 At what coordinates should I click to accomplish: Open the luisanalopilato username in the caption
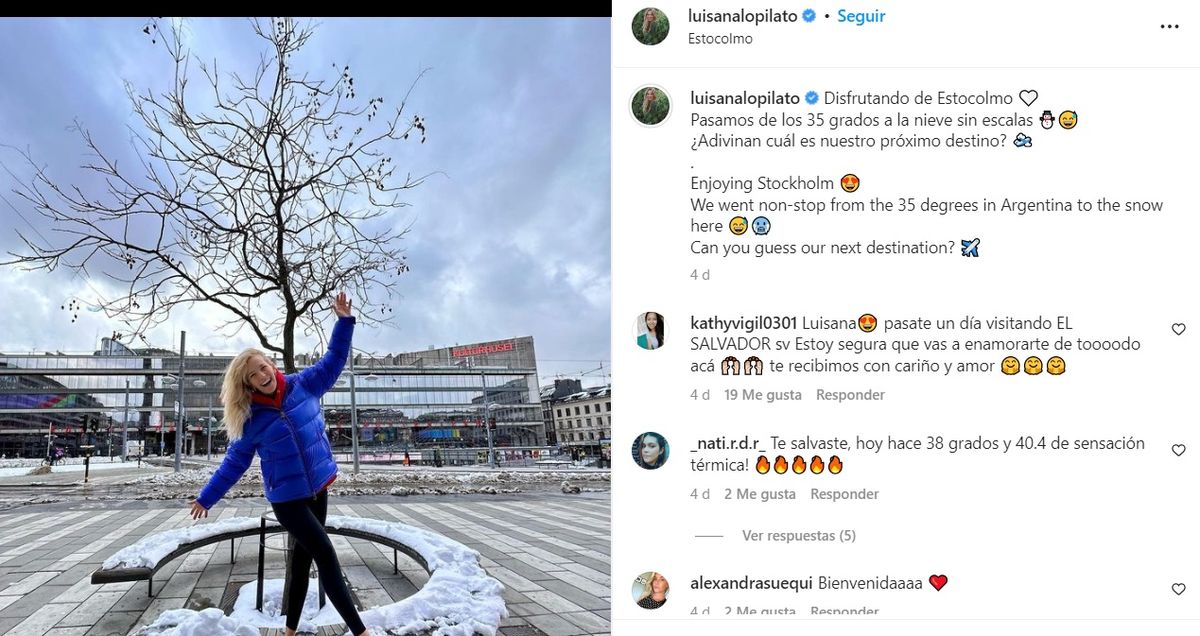[x=746, y=98]
